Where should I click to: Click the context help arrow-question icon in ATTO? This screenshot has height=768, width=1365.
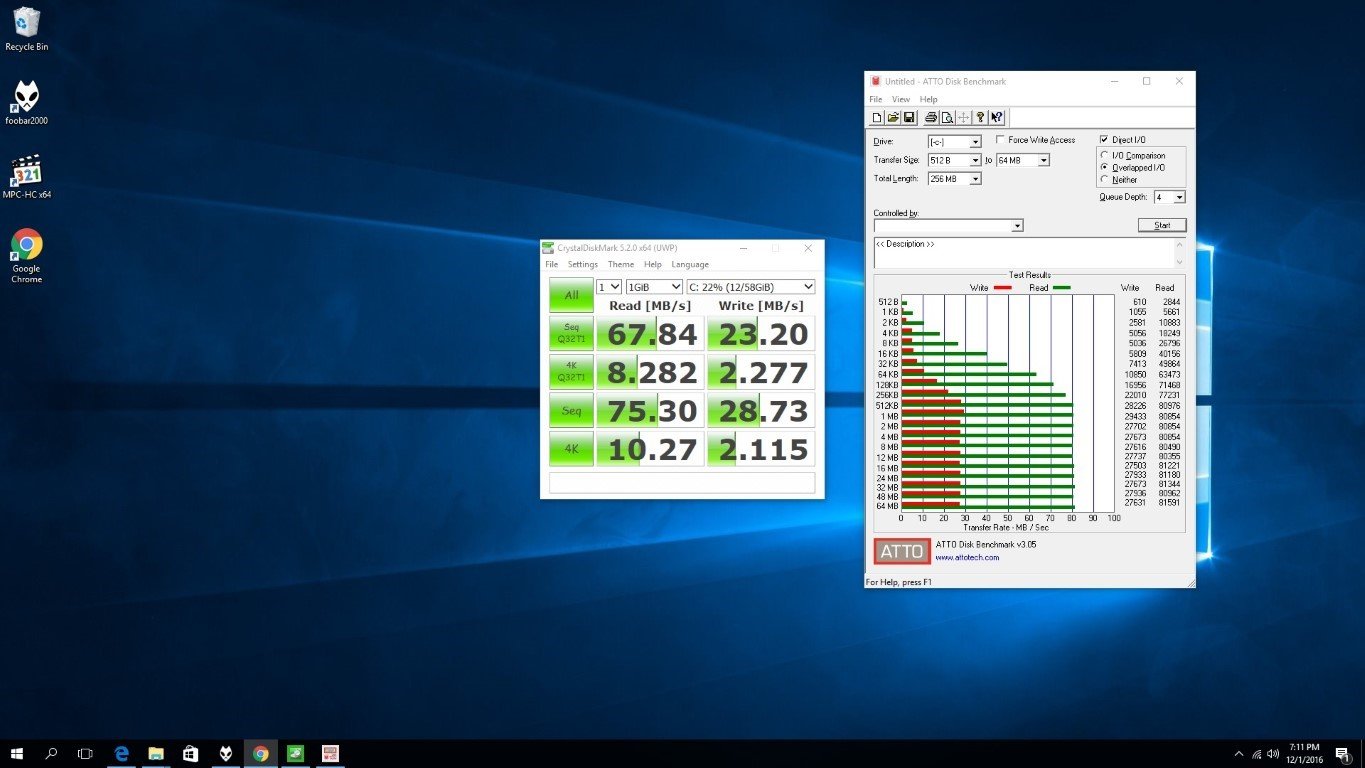pyautogui.click(x=997, y=117)
